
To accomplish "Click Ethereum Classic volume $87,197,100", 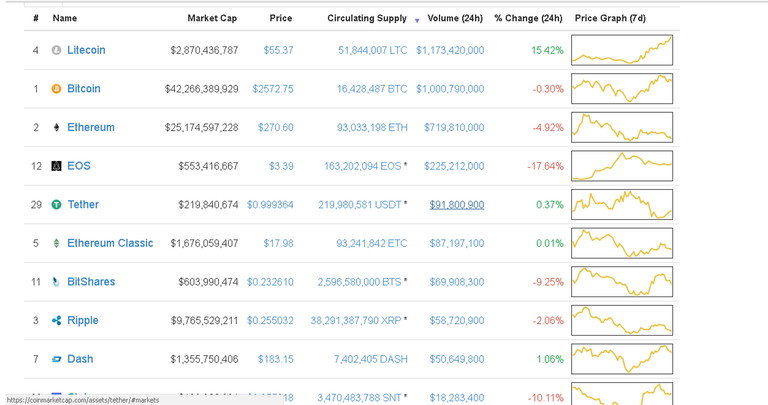I will click(457, 243).
